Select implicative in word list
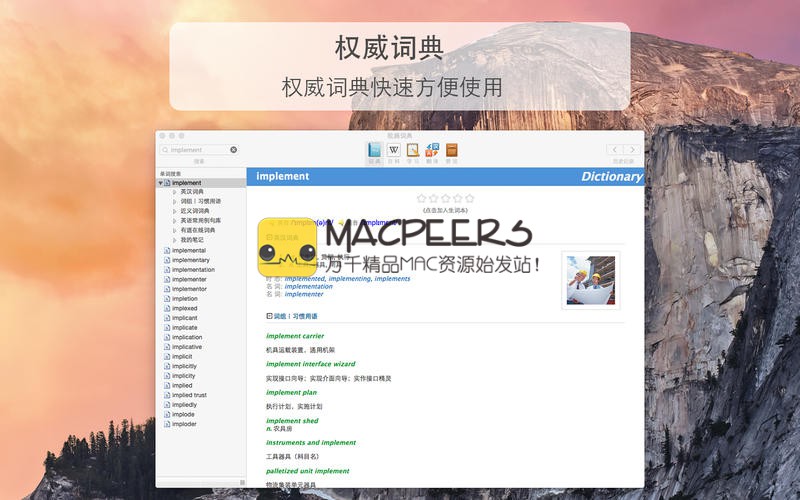 (187, 347)
